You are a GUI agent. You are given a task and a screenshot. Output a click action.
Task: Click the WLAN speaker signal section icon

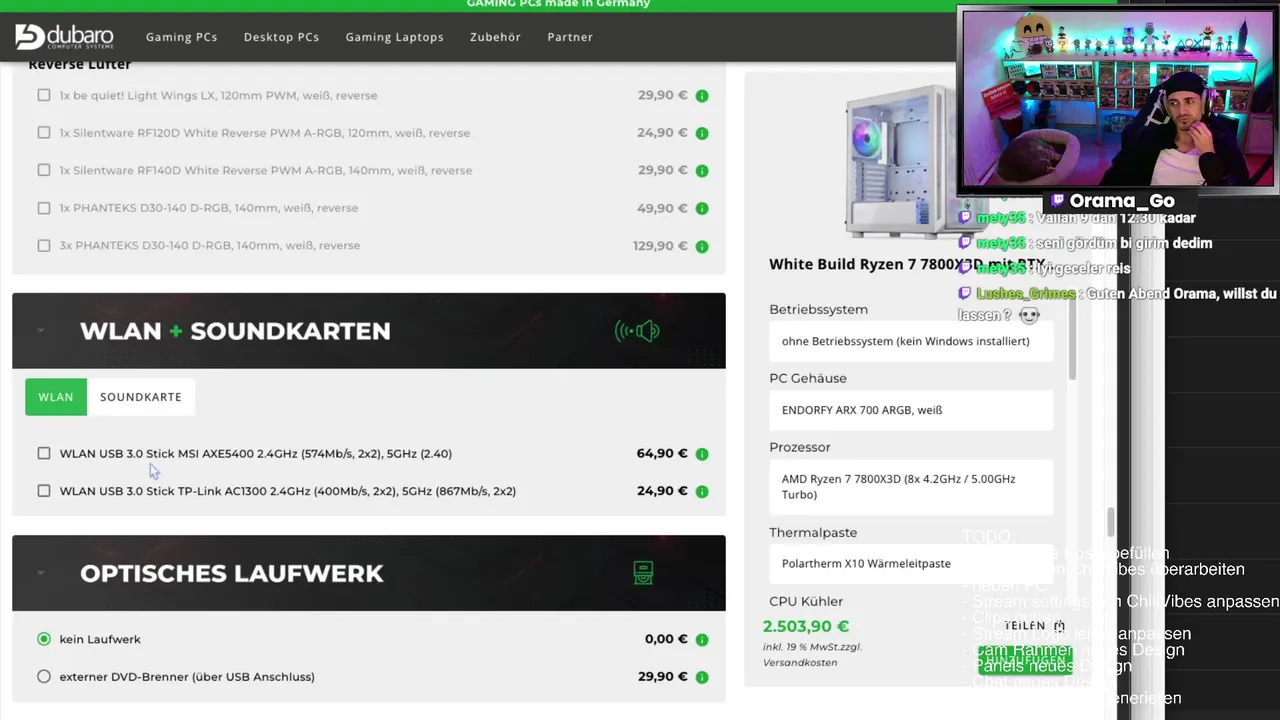(637, 331)
